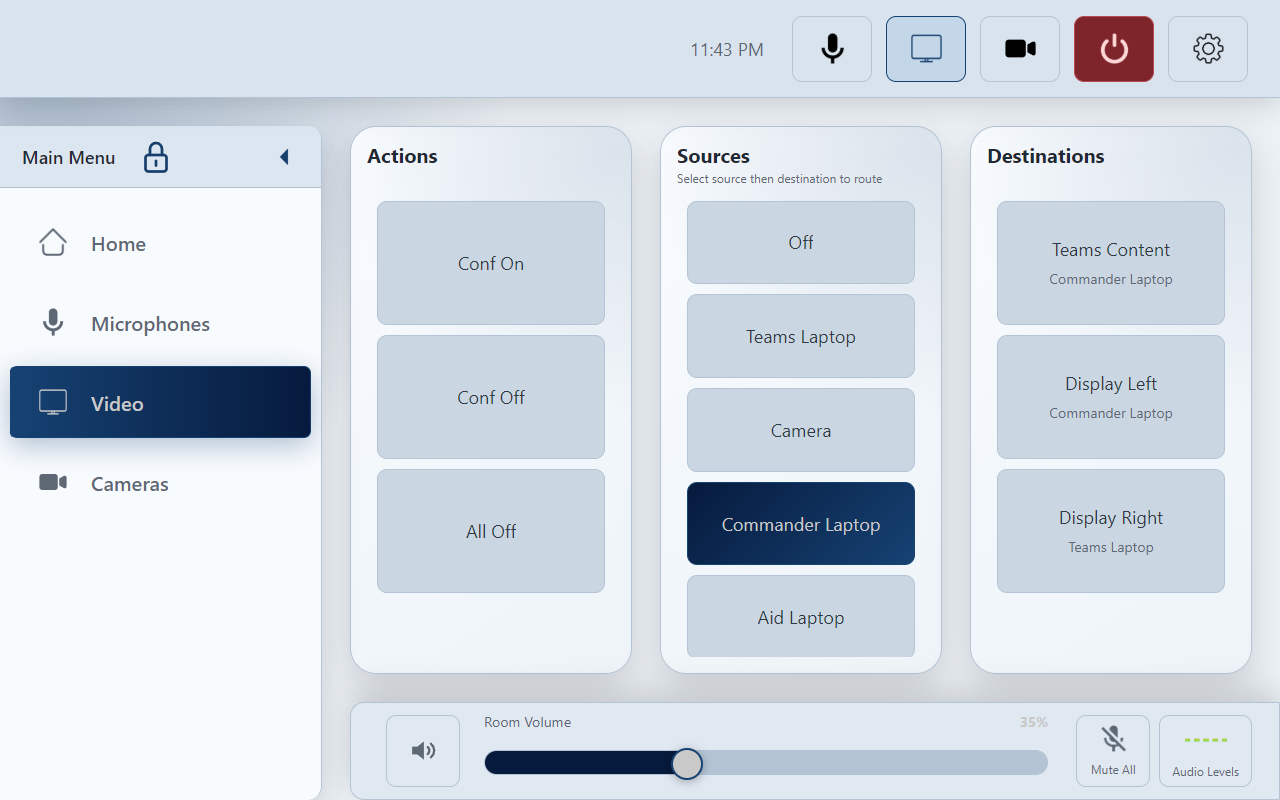Go to Home in sidebar
Viewport: 1280px width, 800px height.
pos(160,244)
